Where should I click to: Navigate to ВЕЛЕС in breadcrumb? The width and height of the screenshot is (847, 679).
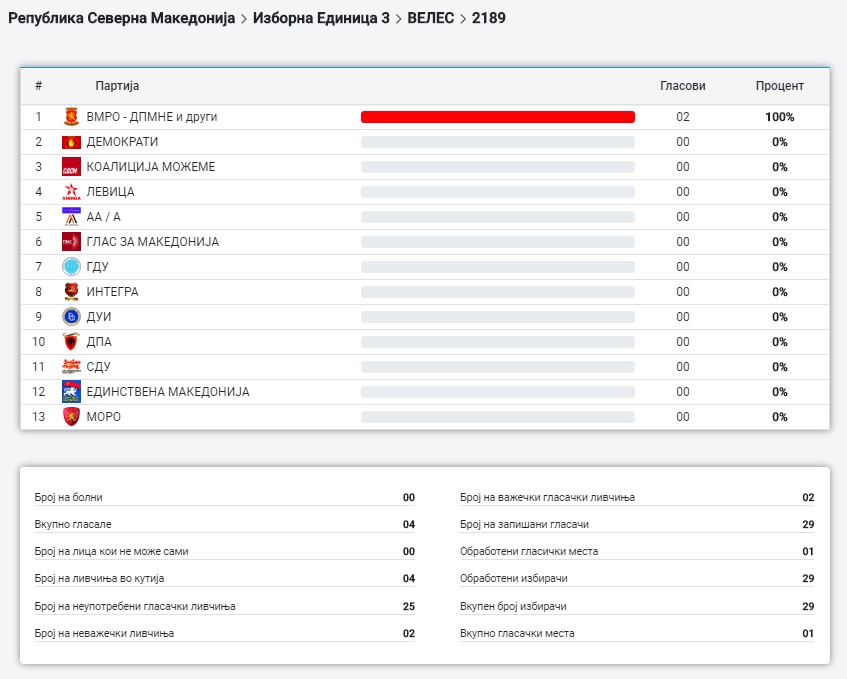click(431, 18)
